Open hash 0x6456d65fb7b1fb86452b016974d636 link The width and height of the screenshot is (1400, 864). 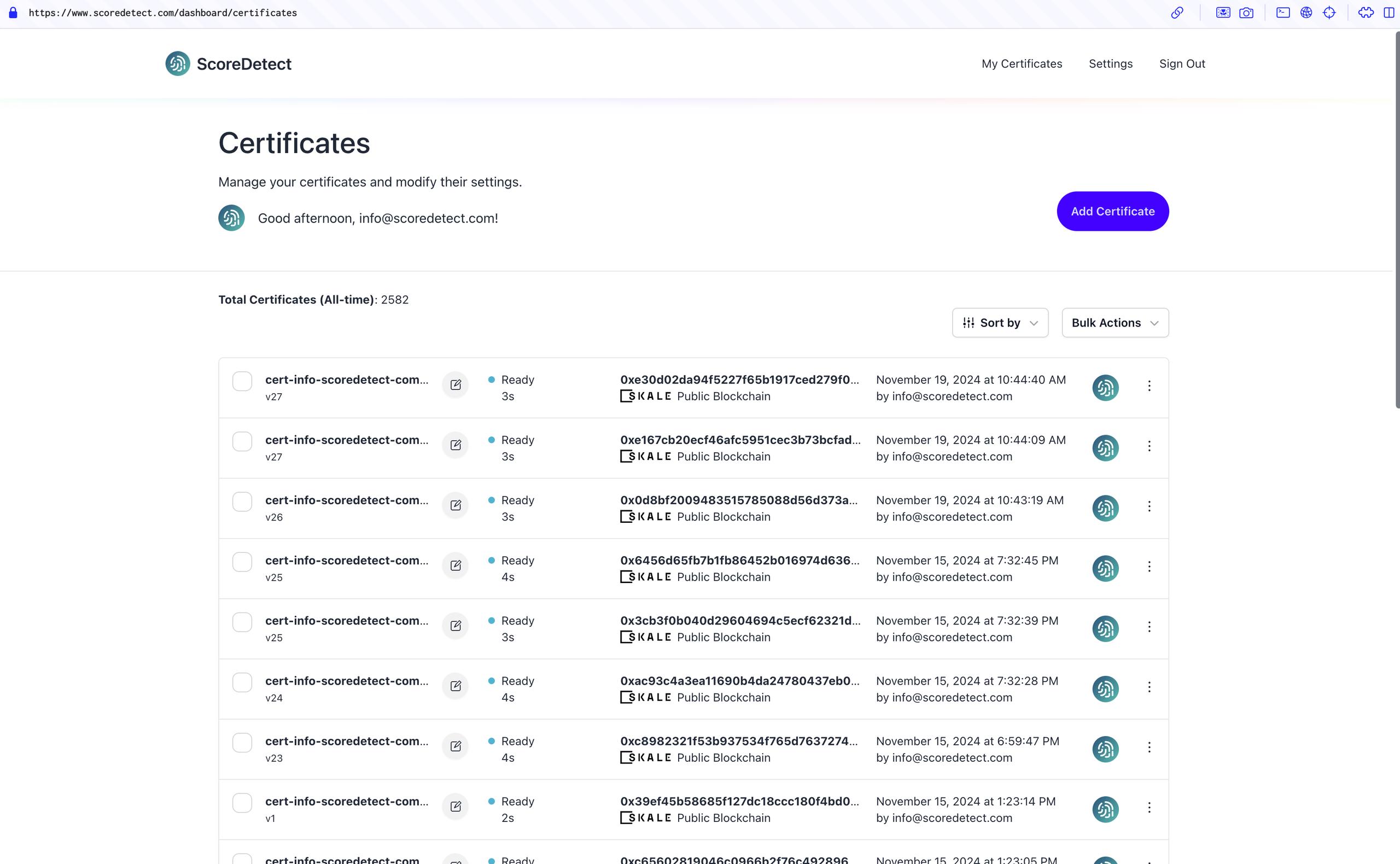pyautogui.click(x=739, y=561)
